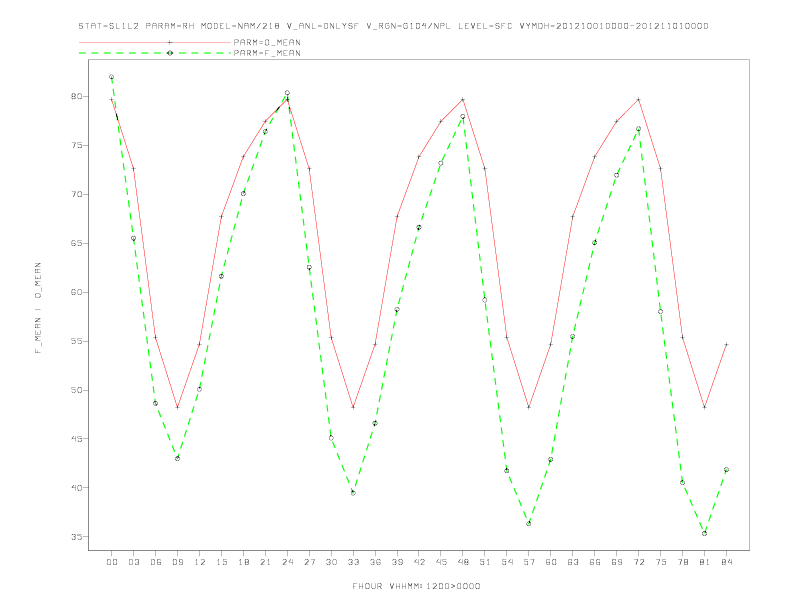The width and height of the screenshot is (792, 612).
Task: Click the x-axis tick label 30
Action: pos(331,562)
